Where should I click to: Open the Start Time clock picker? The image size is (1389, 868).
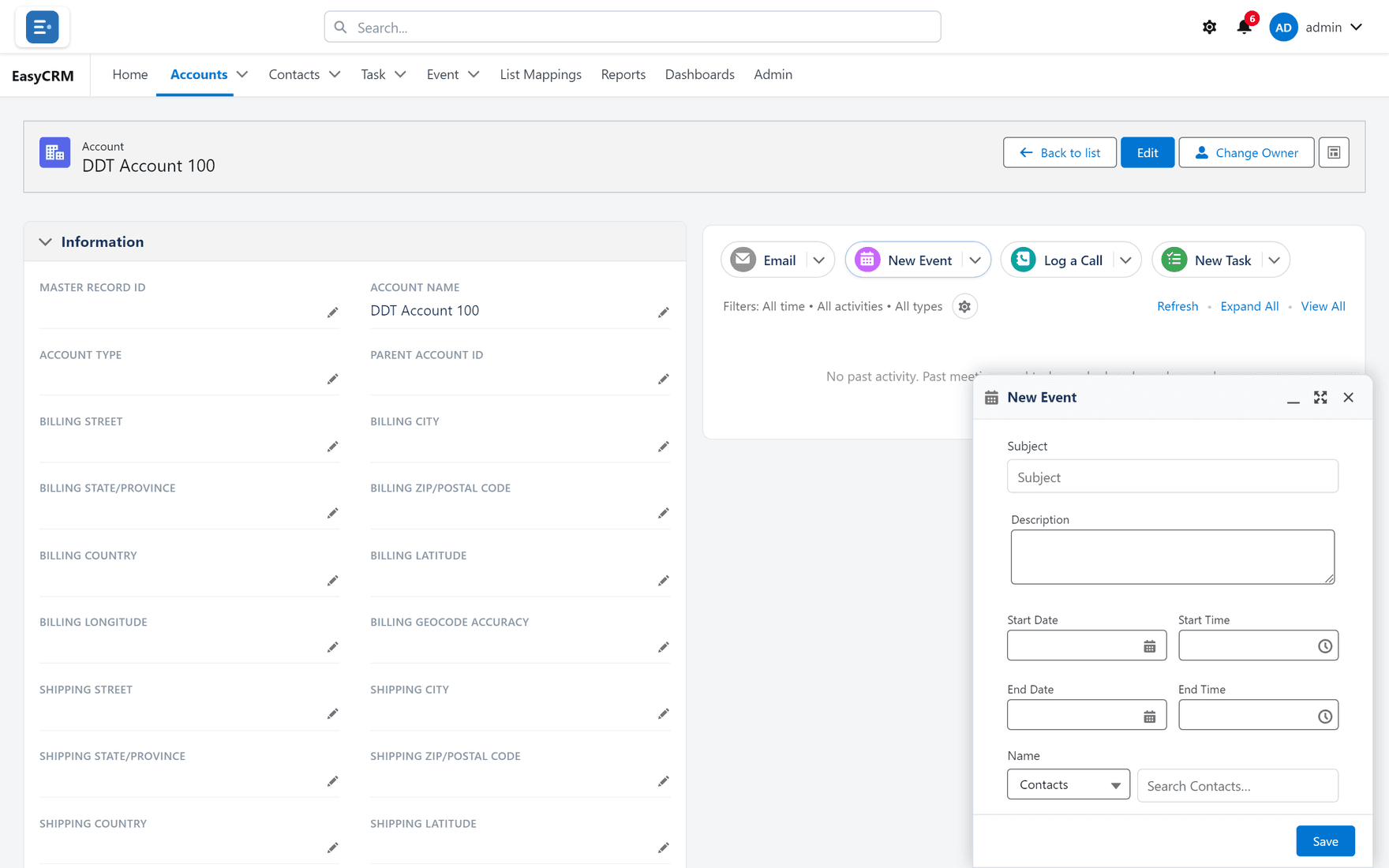coord(1325,646)
